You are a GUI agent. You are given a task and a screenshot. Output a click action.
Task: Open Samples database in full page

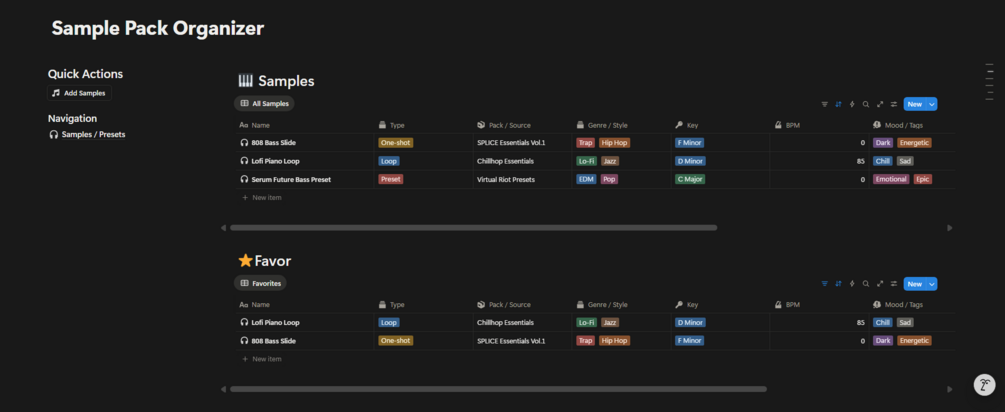(x=880, y=104)
